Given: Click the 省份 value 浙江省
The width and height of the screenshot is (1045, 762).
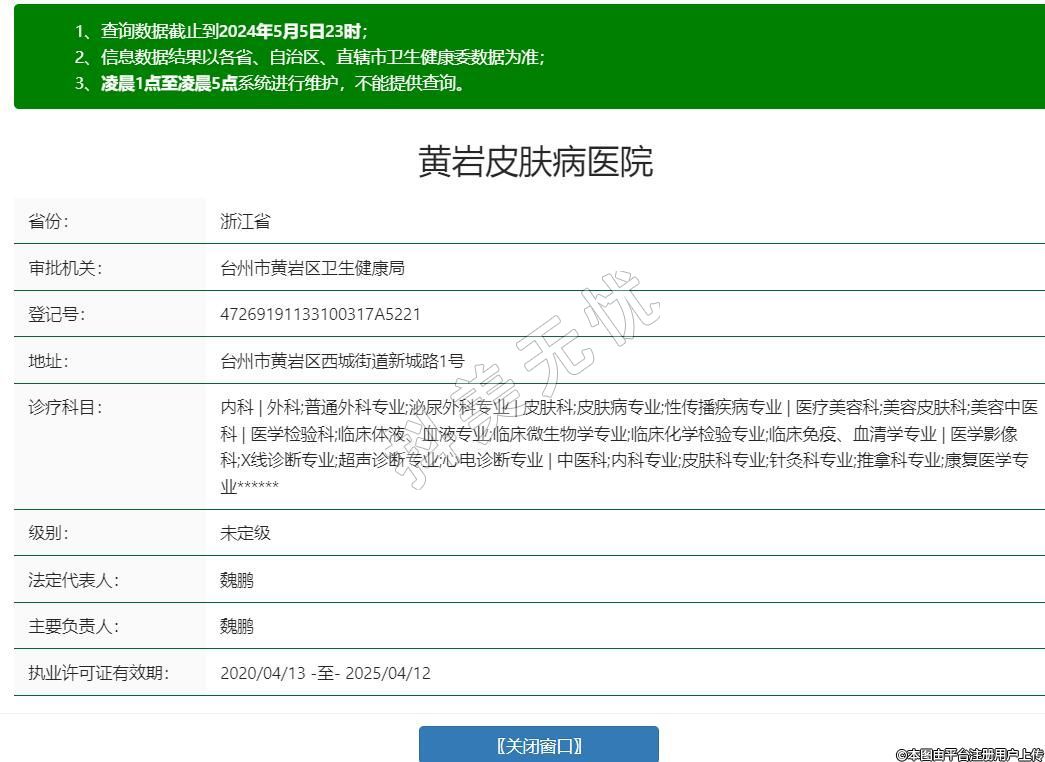Looking at the screenshot, I should (245, 221).
